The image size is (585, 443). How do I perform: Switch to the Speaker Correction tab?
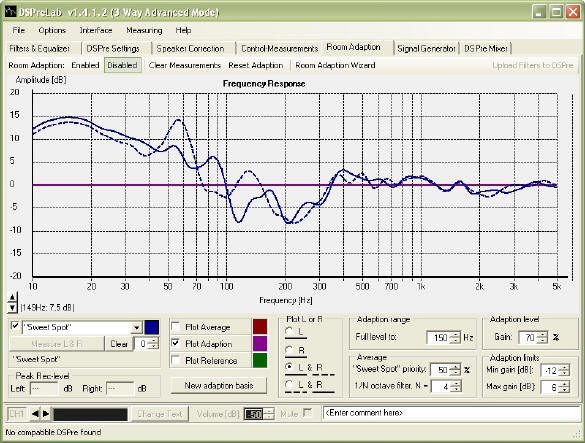[x=190, y=49]
